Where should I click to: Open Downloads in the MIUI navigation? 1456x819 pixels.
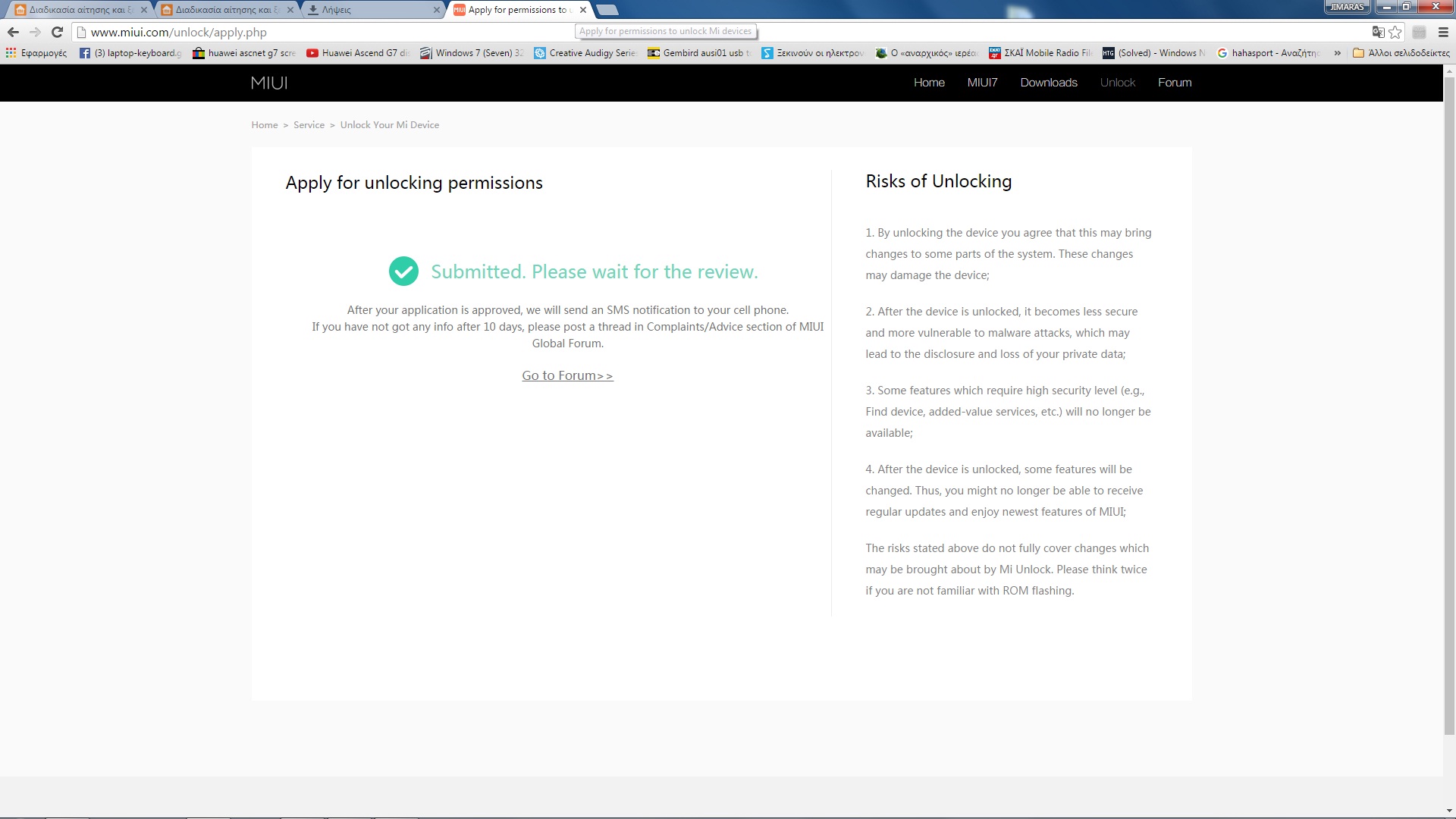tap(1048, 83)
